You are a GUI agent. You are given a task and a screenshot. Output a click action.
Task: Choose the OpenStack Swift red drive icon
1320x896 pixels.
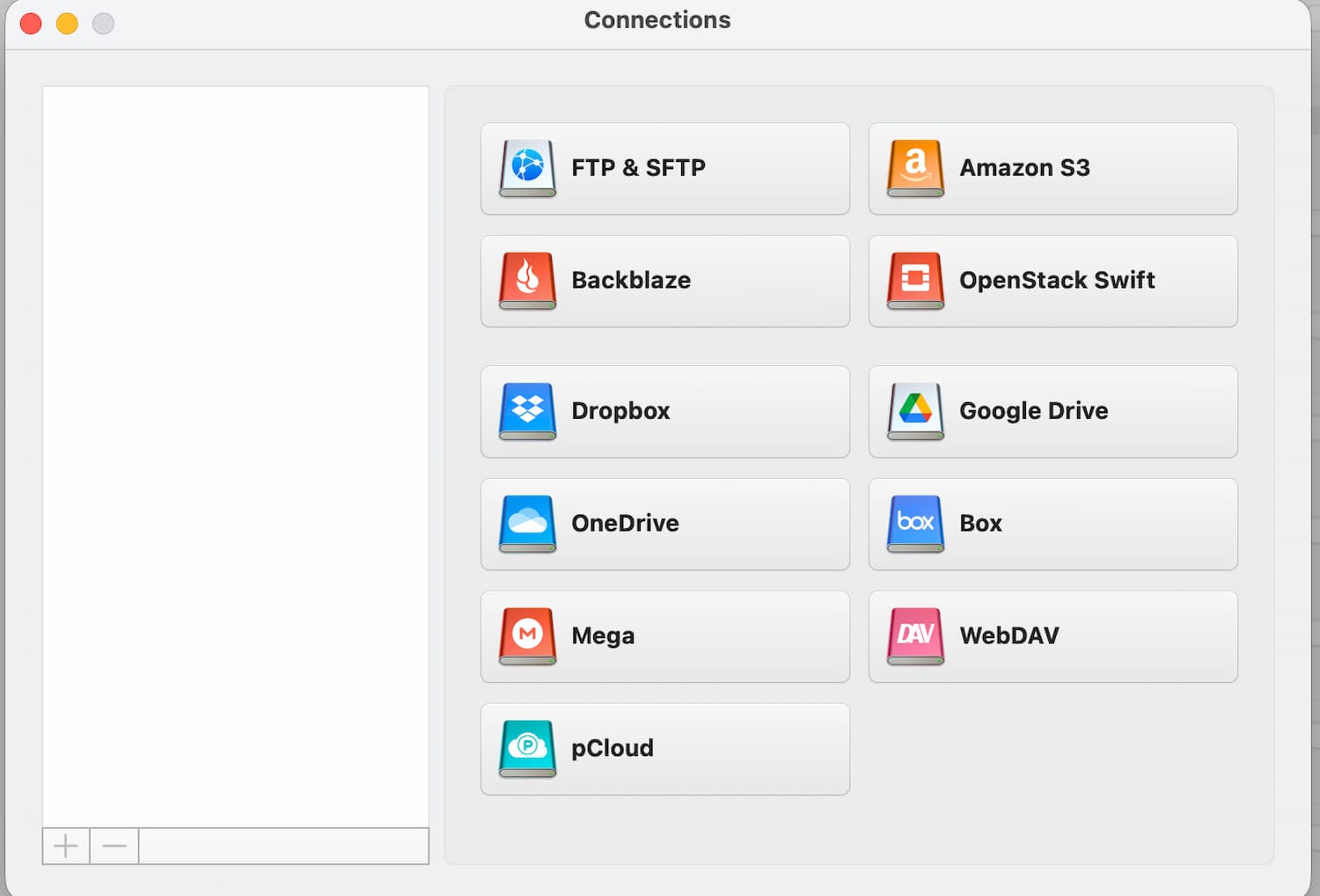click(915, 280)
